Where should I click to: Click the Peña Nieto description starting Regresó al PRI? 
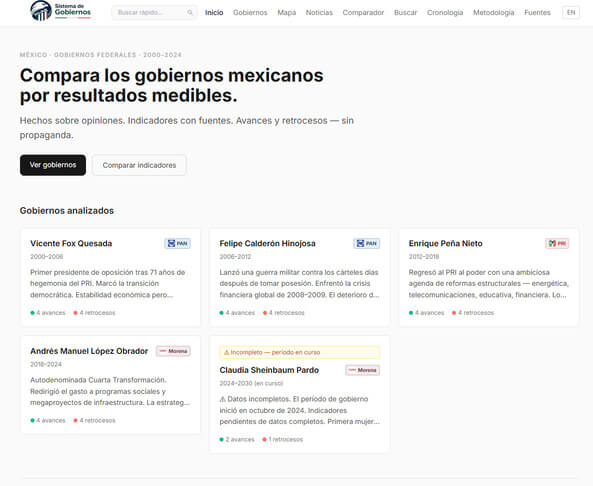[x=489, y=283]
